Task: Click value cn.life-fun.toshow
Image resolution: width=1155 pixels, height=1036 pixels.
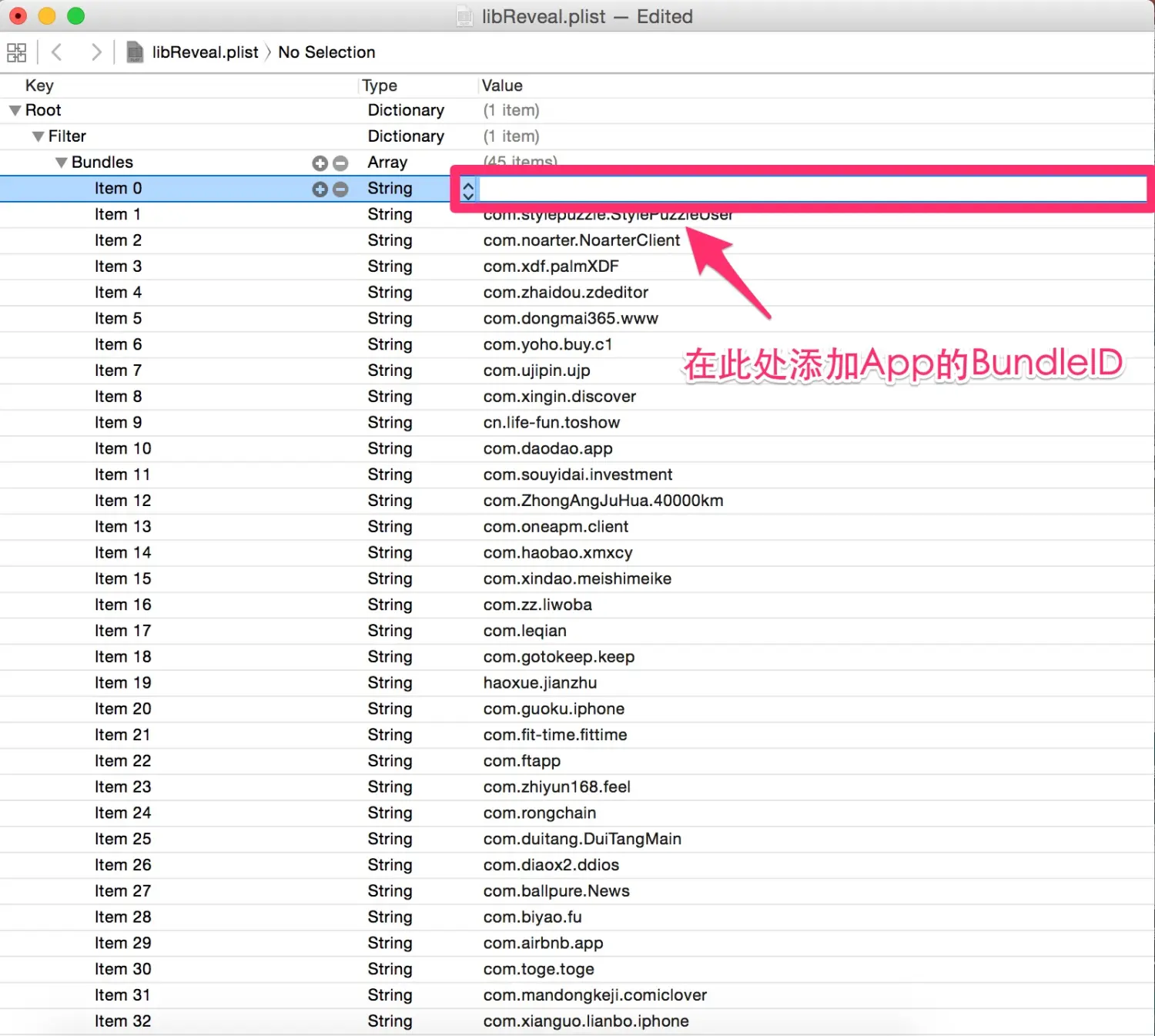Action: [551, 423]
